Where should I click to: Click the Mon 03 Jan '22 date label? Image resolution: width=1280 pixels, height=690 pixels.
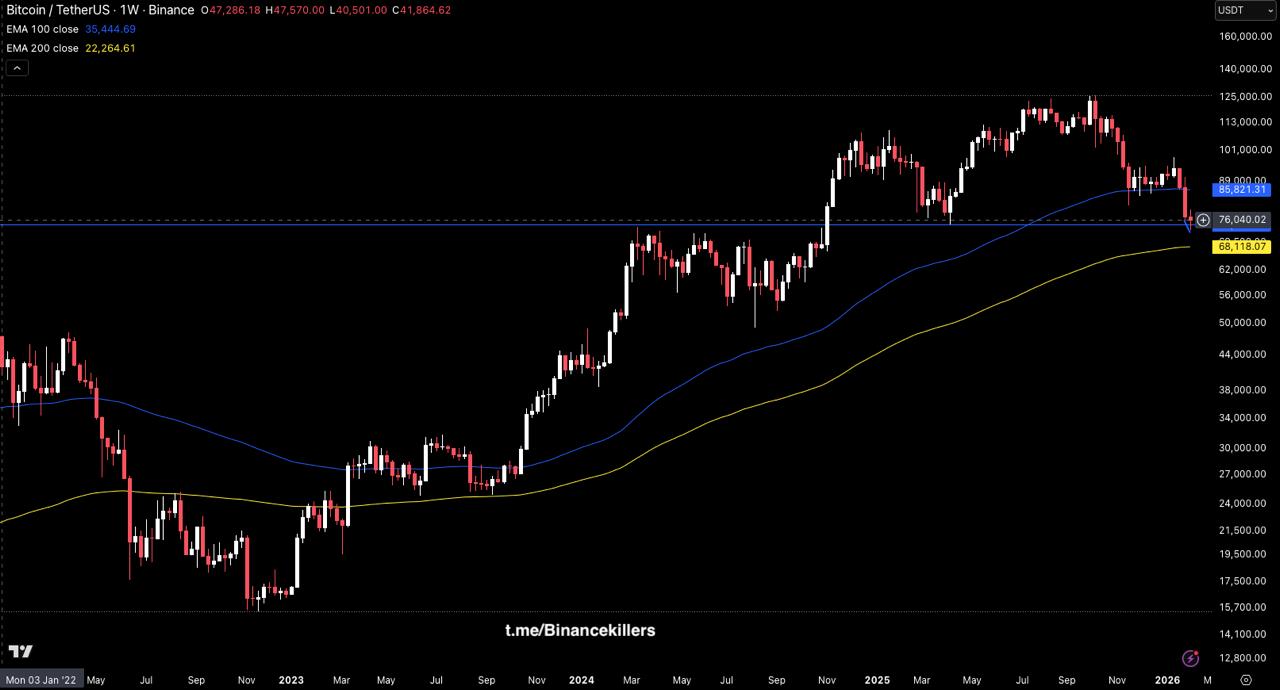[x=41, y=680]
